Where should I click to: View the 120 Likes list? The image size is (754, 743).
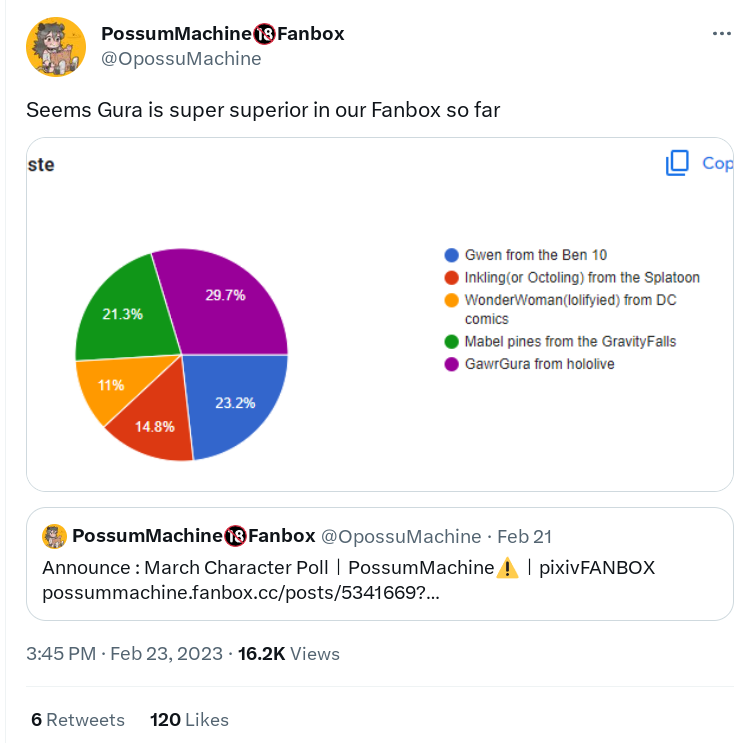[189, 720]
